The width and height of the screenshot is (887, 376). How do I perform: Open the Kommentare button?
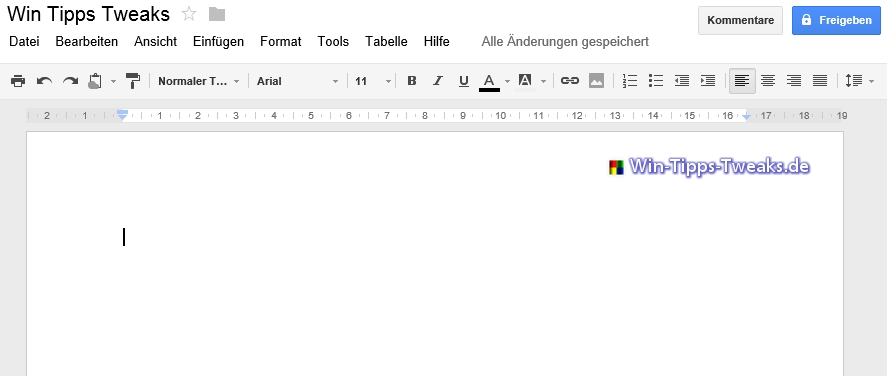(x=740, y=20)
